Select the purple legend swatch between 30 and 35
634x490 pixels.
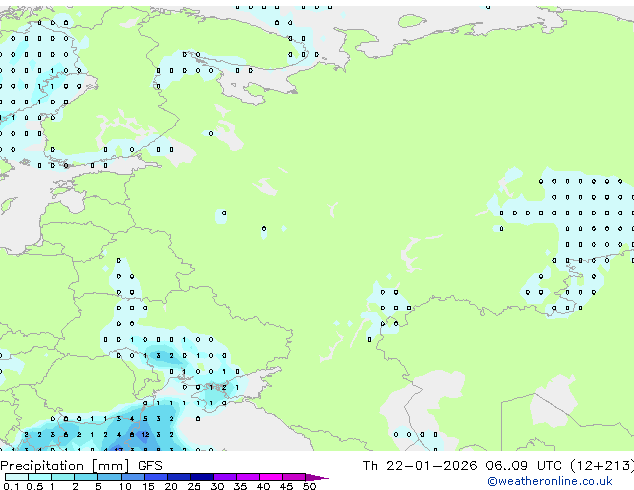(x=225, y=477)
